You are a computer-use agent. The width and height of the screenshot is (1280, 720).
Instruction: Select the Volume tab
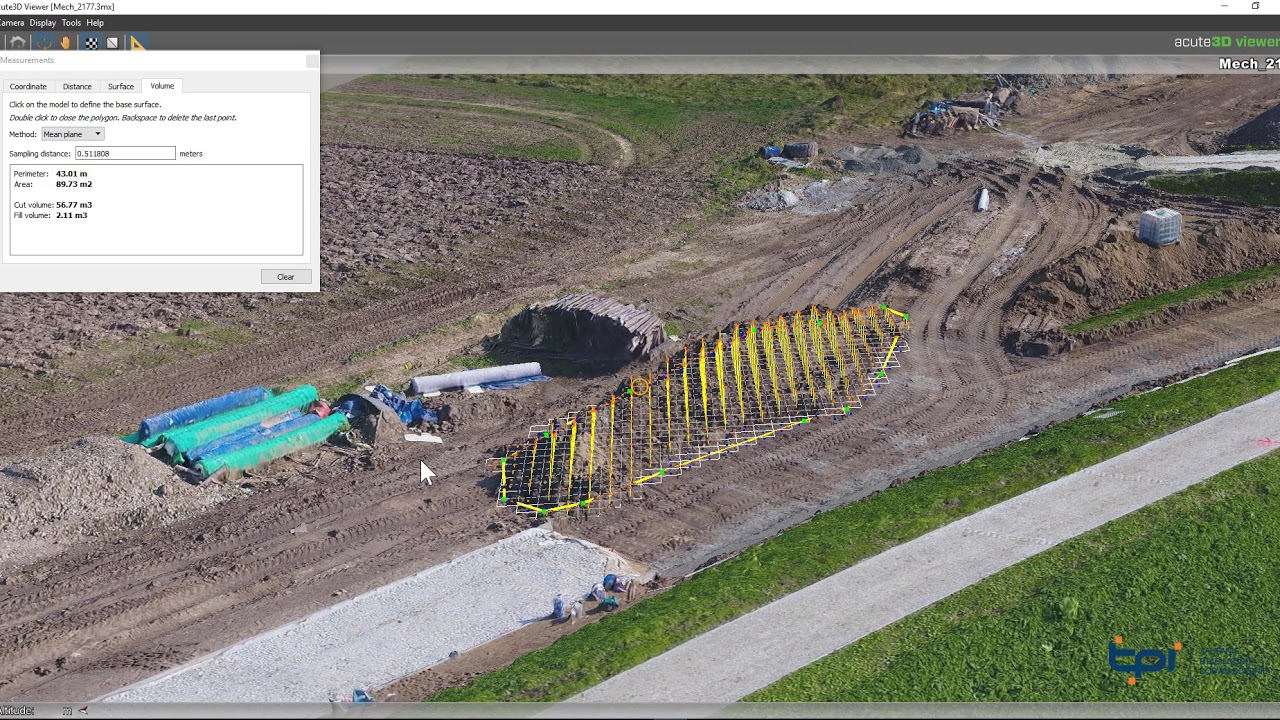162,86
